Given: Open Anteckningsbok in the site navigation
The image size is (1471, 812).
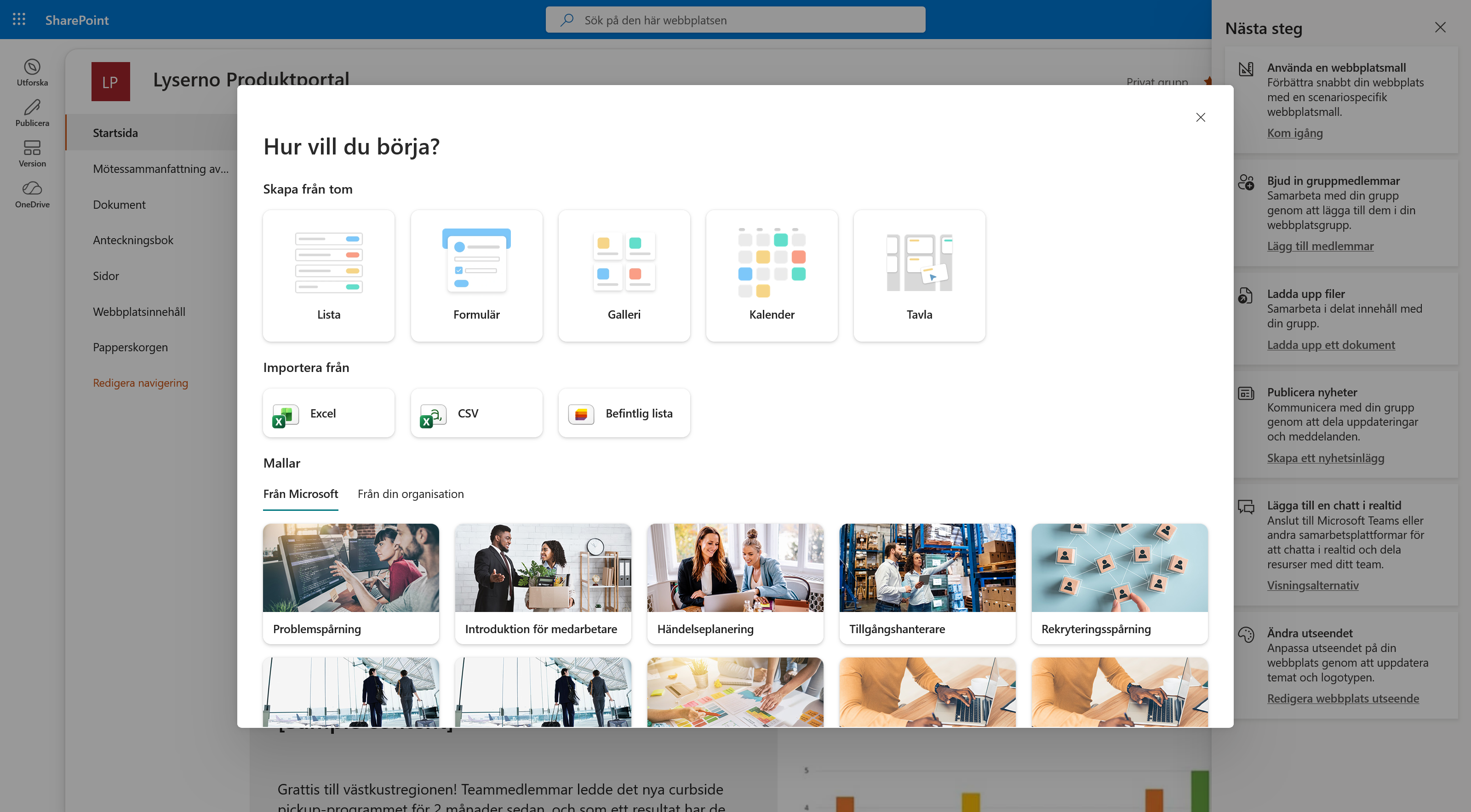Looking at the screenshot, I should [x=132, y=240].
